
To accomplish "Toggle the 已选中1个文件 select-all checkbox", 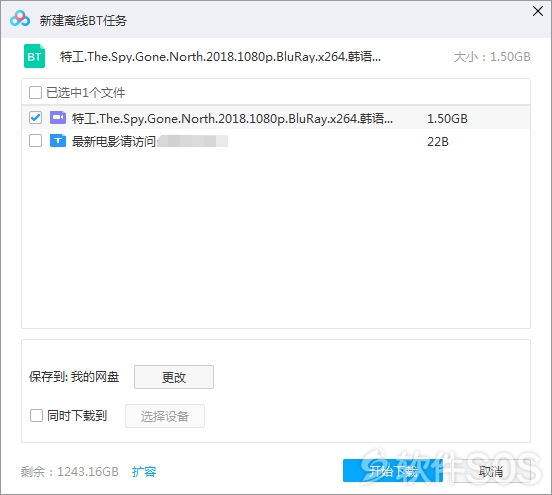I will pyautogui.click(x=35, y=93).
